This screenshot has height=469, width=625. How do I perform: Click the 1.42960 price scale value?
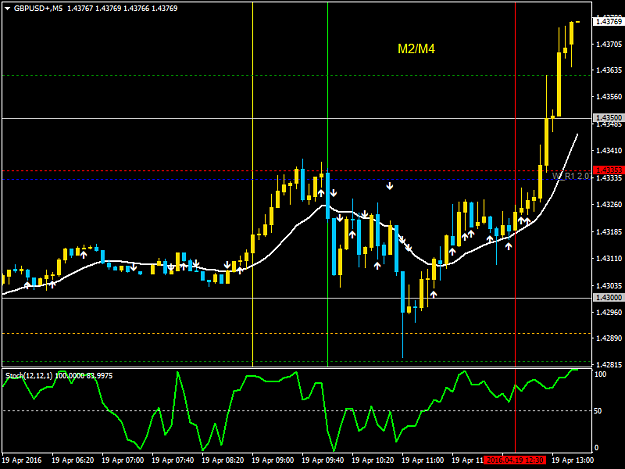[609, 312]
